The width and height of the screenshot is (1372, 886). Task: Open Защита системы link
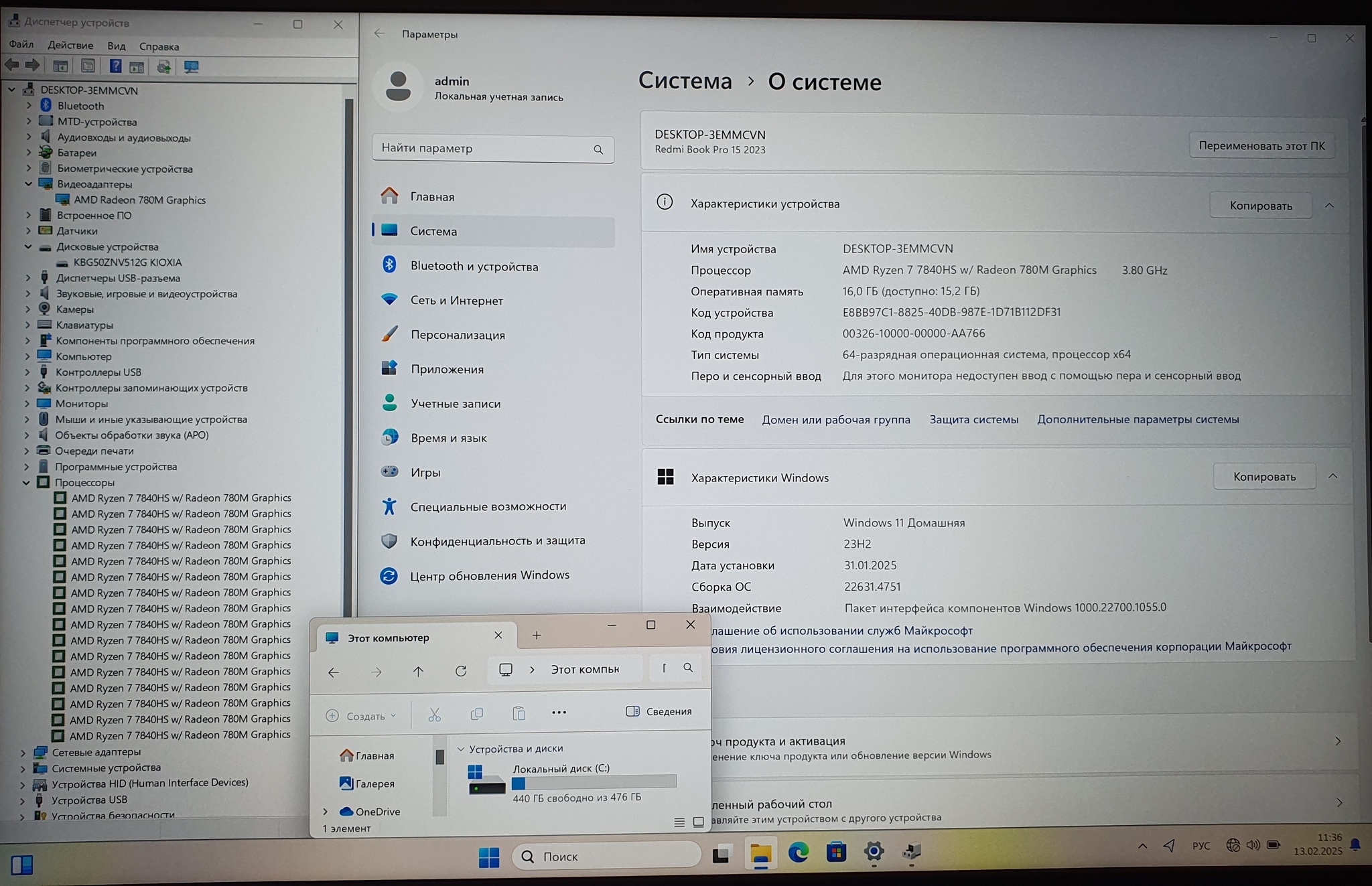pyautogui.click(x=973, y=419)
